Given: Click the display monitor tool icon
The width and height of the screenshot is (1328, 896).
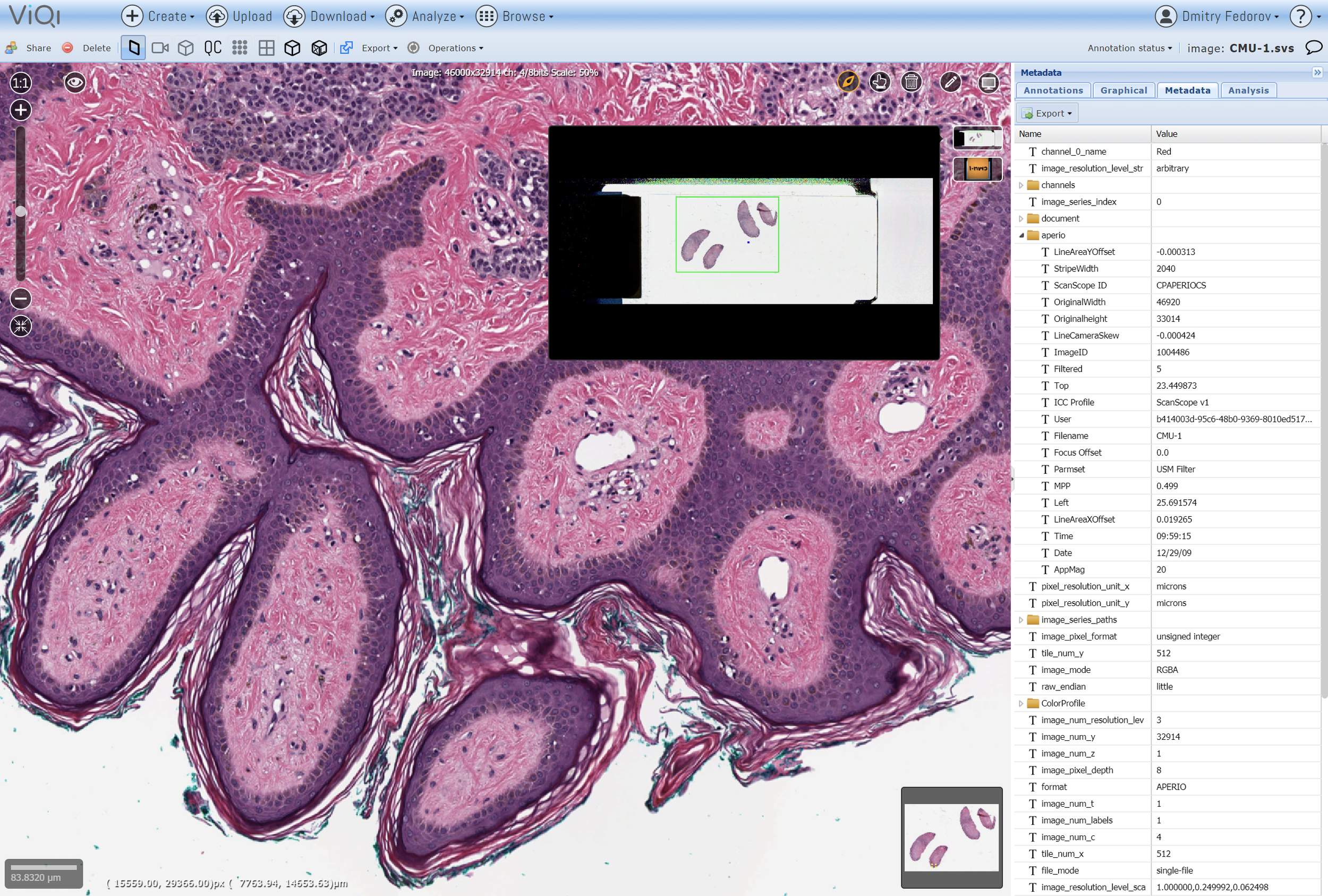Looking at the screenshot, I should coord(989,82).
